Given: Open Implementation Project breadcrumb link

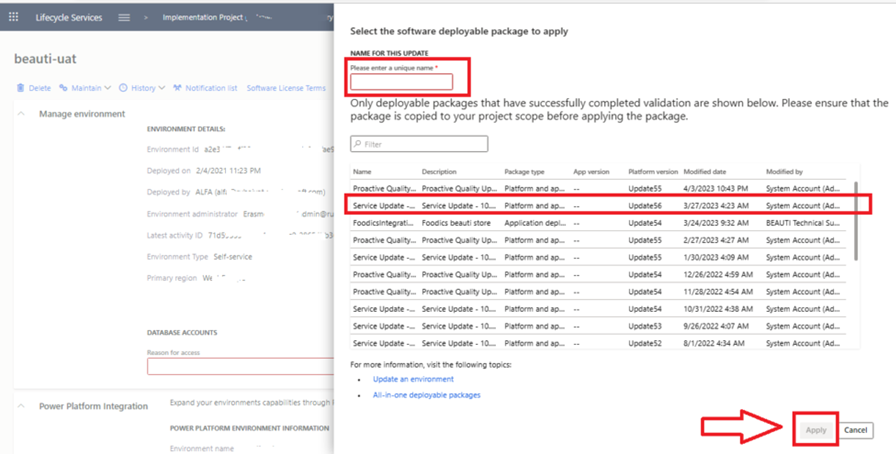Looking at the screenshot, I should [x=203, y=18].
